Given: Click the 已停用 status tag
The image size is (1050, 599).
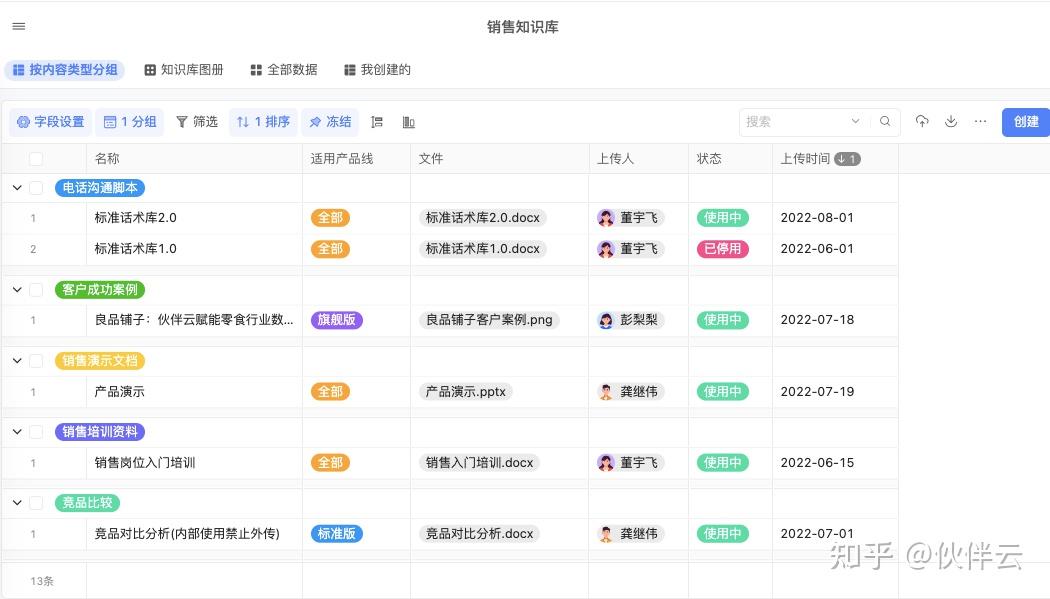Looking at the screenshot, I should pos(722,249).
